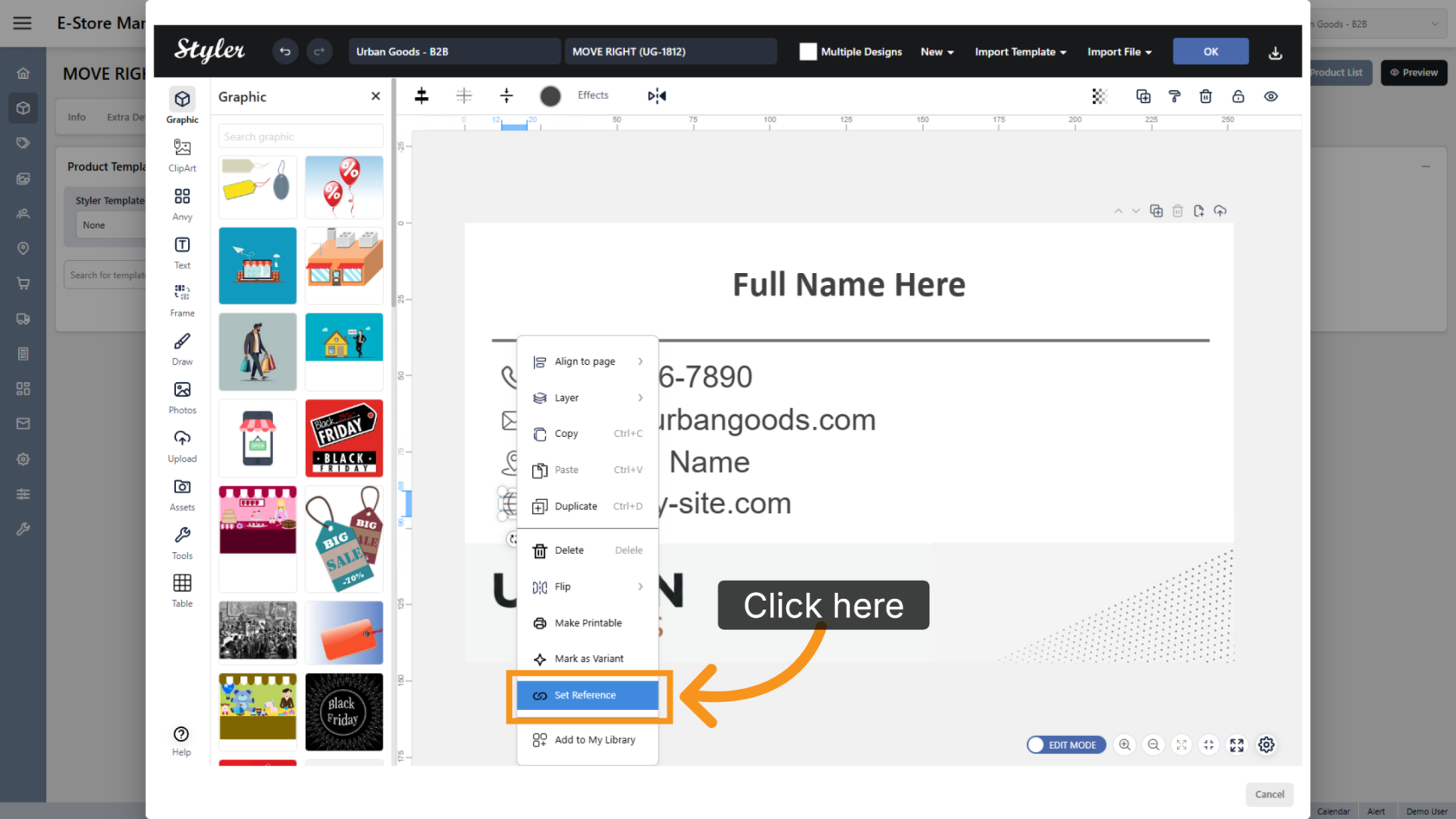The height and width of the screenshot is (819, 1456).
Task: Open the hamburger menu in background window
Action: 23,23
